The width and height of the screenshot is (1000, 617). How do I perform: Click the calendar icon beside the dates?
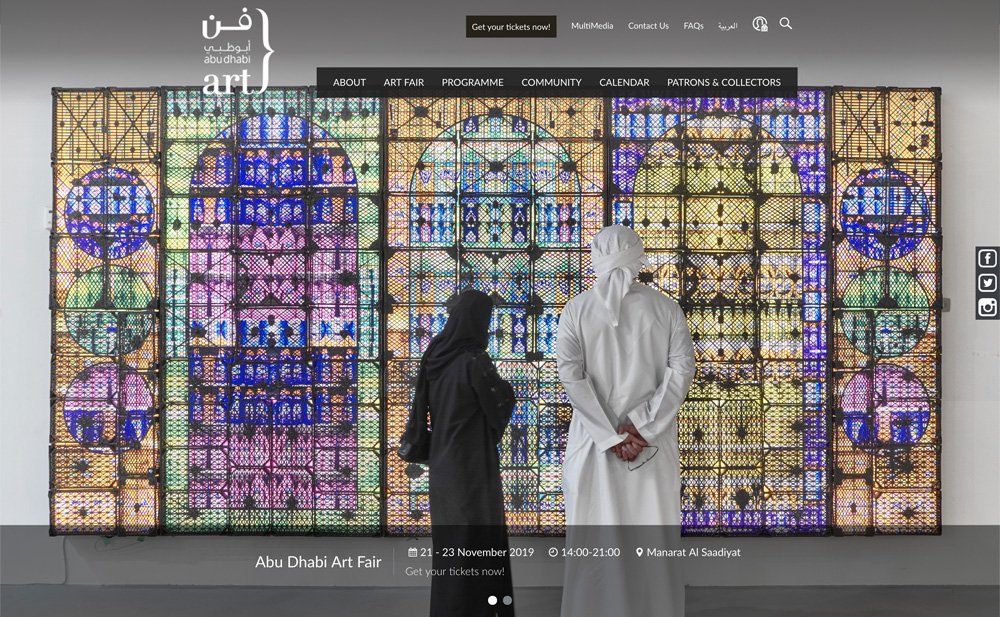click(x=413, y=552)
